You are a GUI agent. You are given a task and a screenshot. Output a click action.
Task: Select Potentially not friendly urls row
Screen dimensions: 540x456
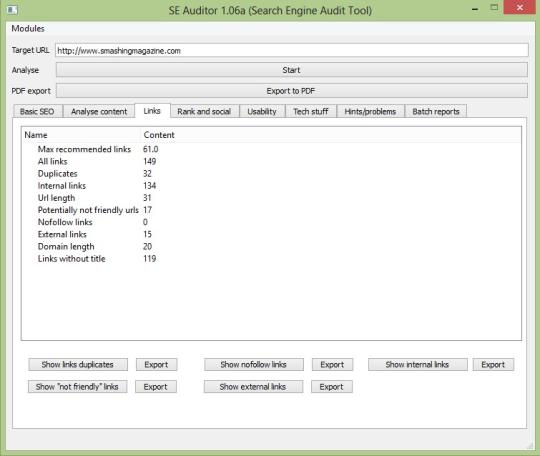(x=271, y=210)
